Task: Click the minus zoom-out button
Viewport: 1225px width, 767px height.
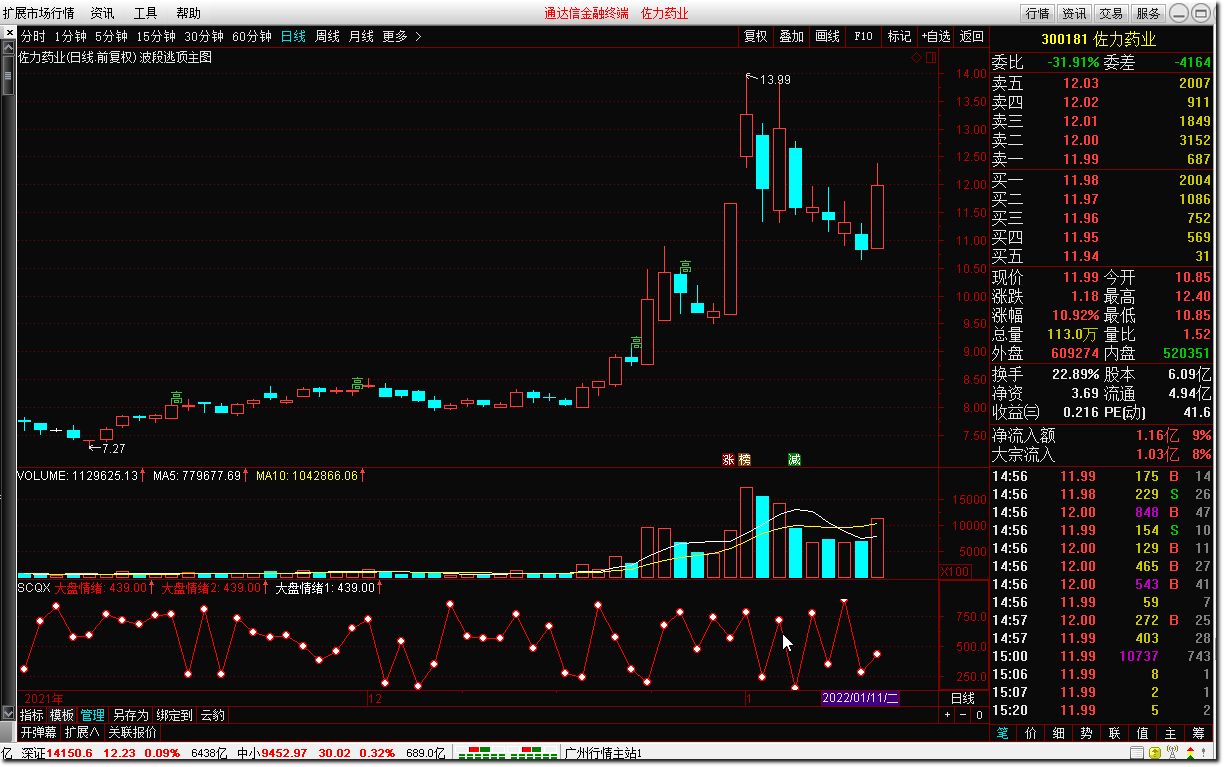Action: (963, 715)
